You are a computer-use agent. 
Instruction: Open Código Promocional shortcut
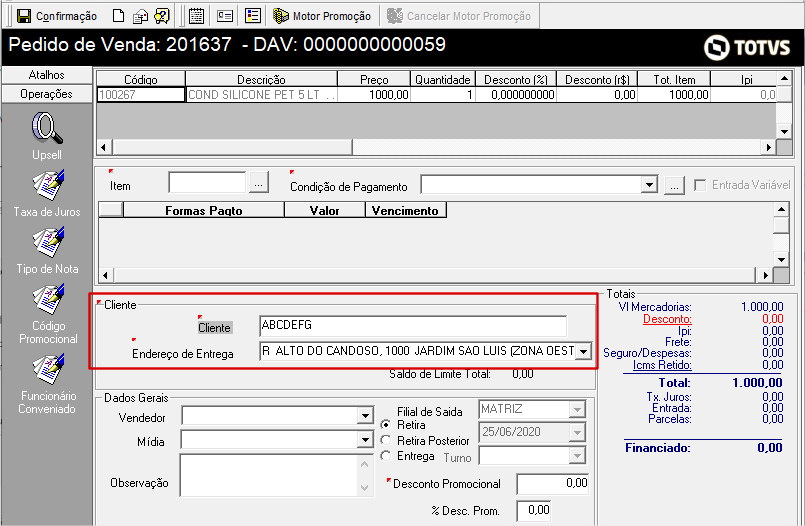(48, 314)
